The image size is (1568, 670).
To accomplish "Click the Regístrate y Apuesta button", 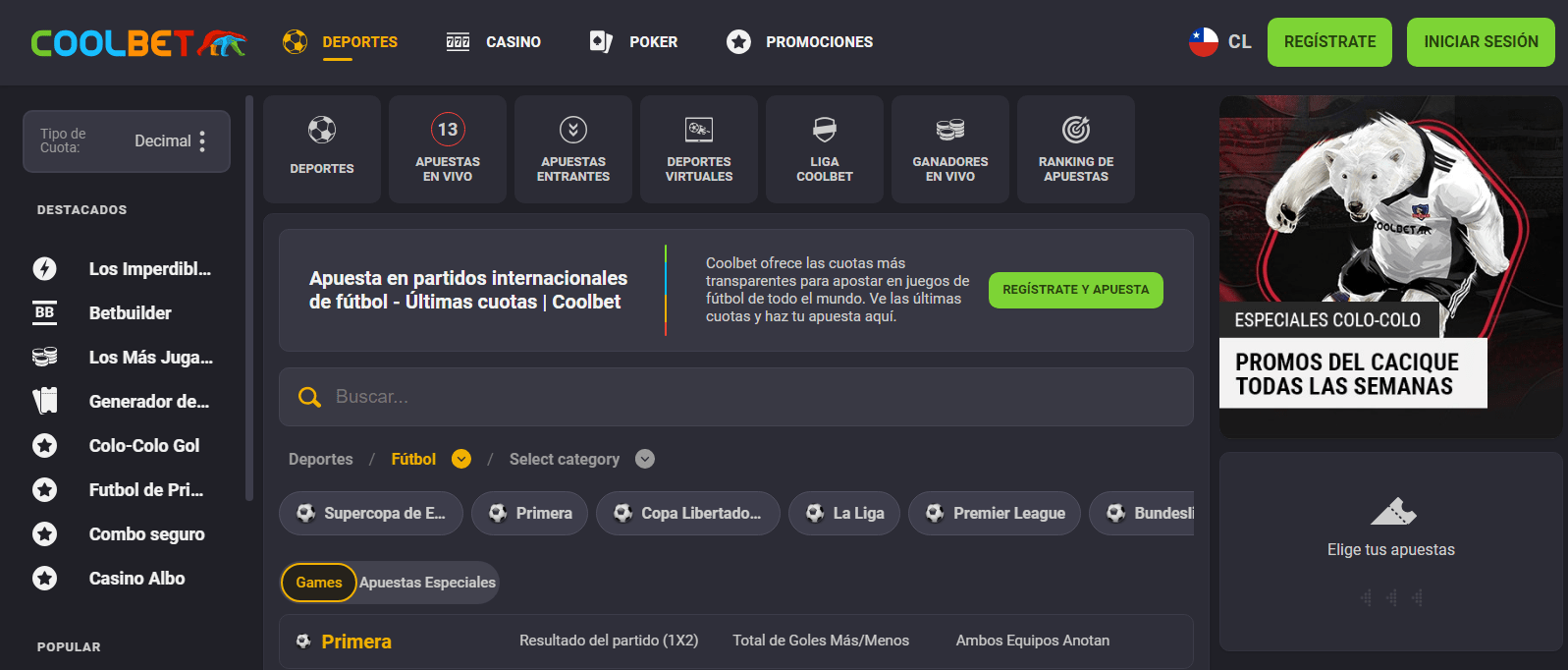I will point(1076,290).
